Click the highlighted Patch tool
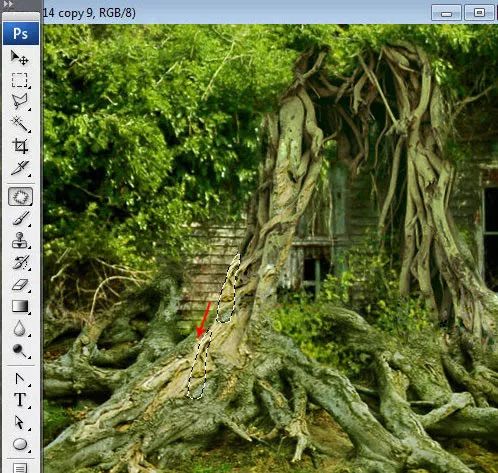Viewport: 498px width, 473px height. [x=20, y=197]
